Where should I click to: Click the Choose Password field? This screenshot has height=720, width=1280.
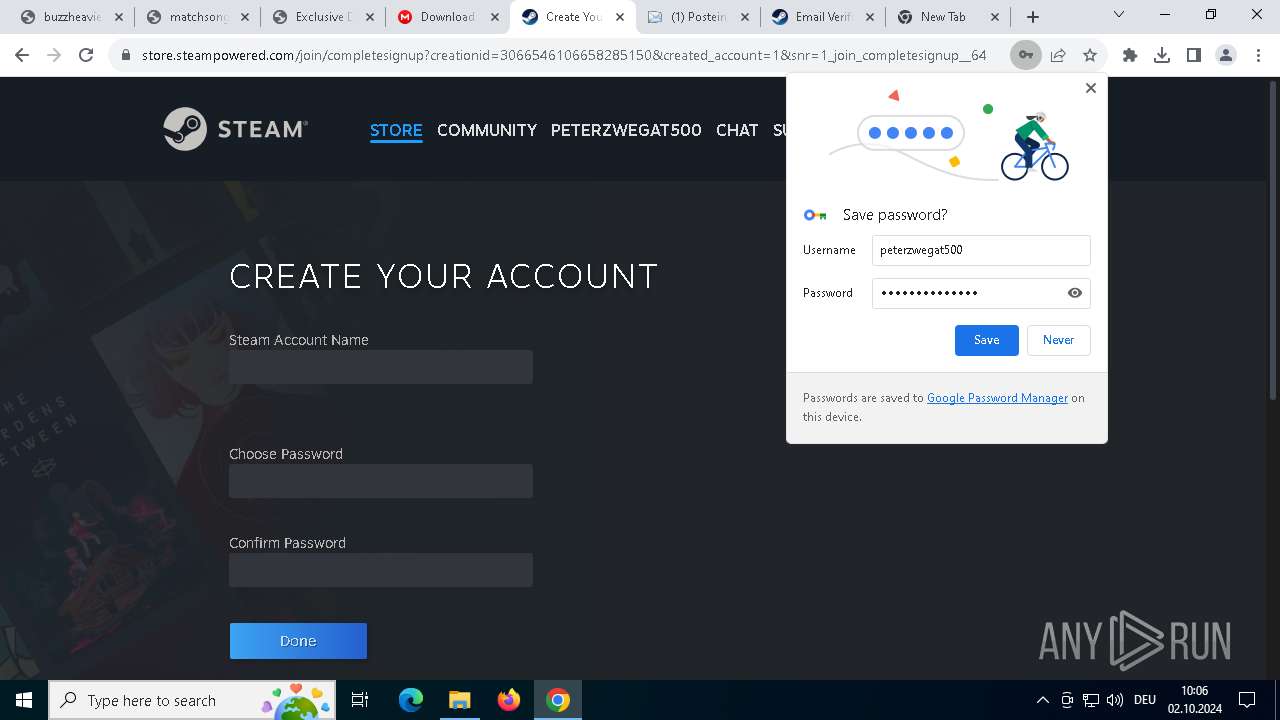click(381, 481)
